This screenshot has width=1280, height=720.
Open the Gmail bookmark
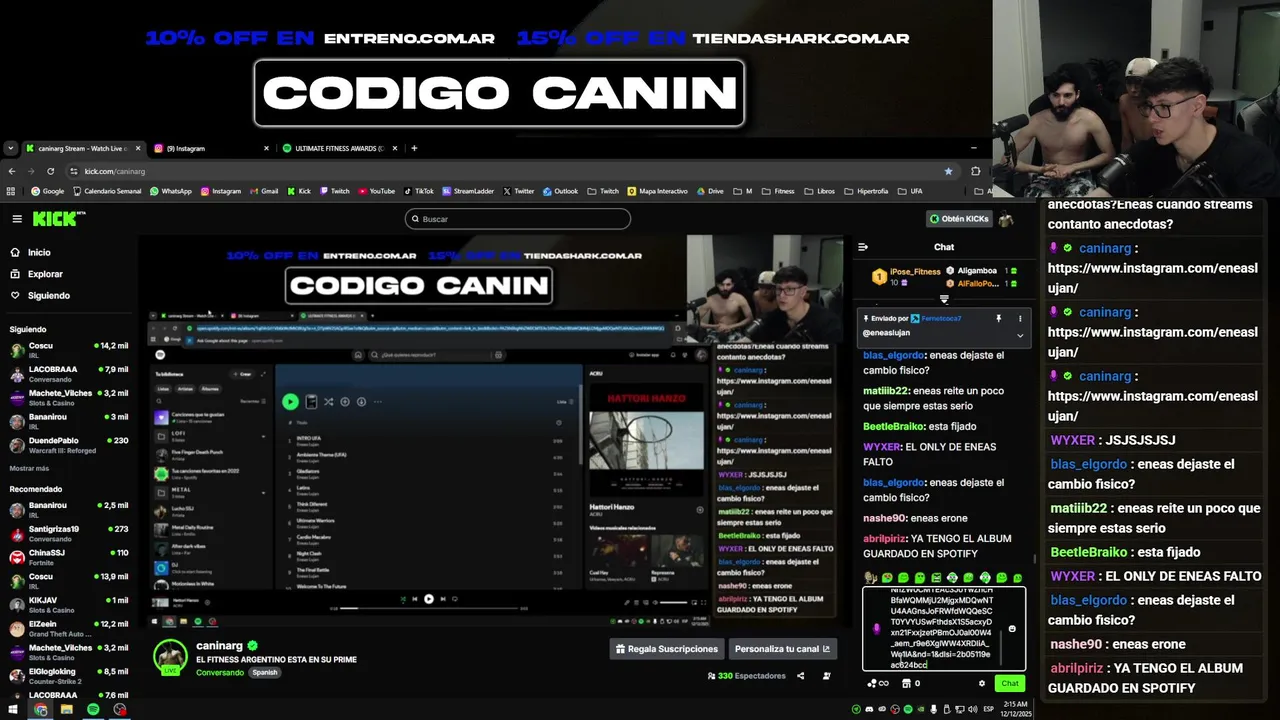264,191
